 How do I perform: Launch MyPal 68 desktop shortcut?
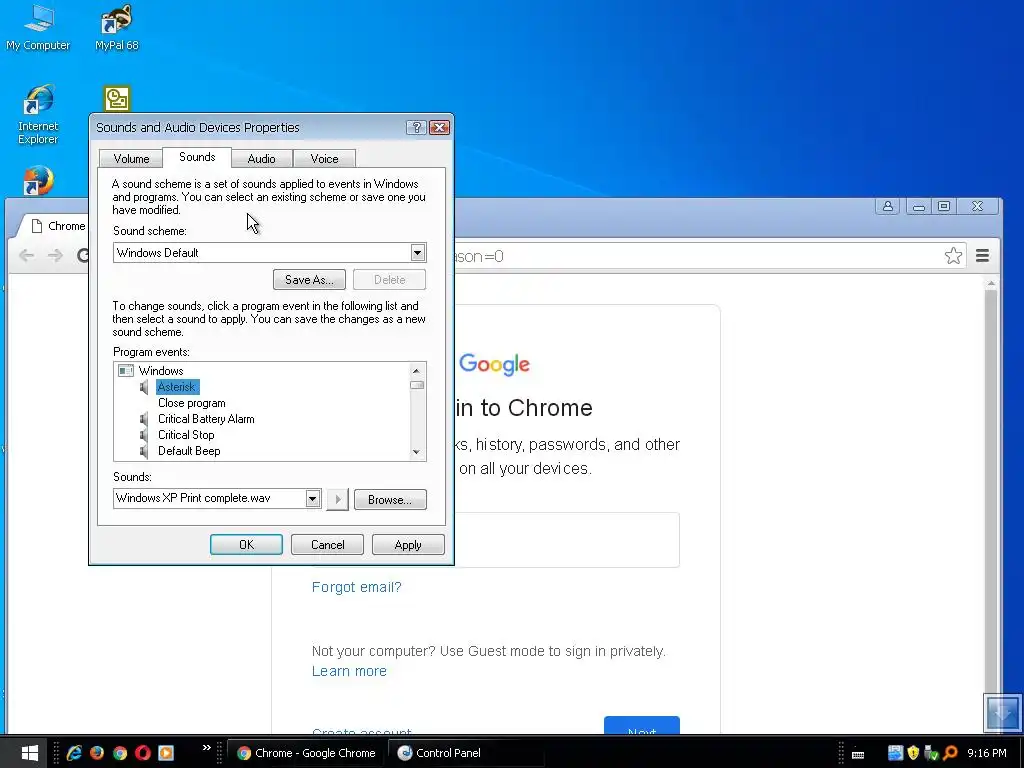[116, 27]
